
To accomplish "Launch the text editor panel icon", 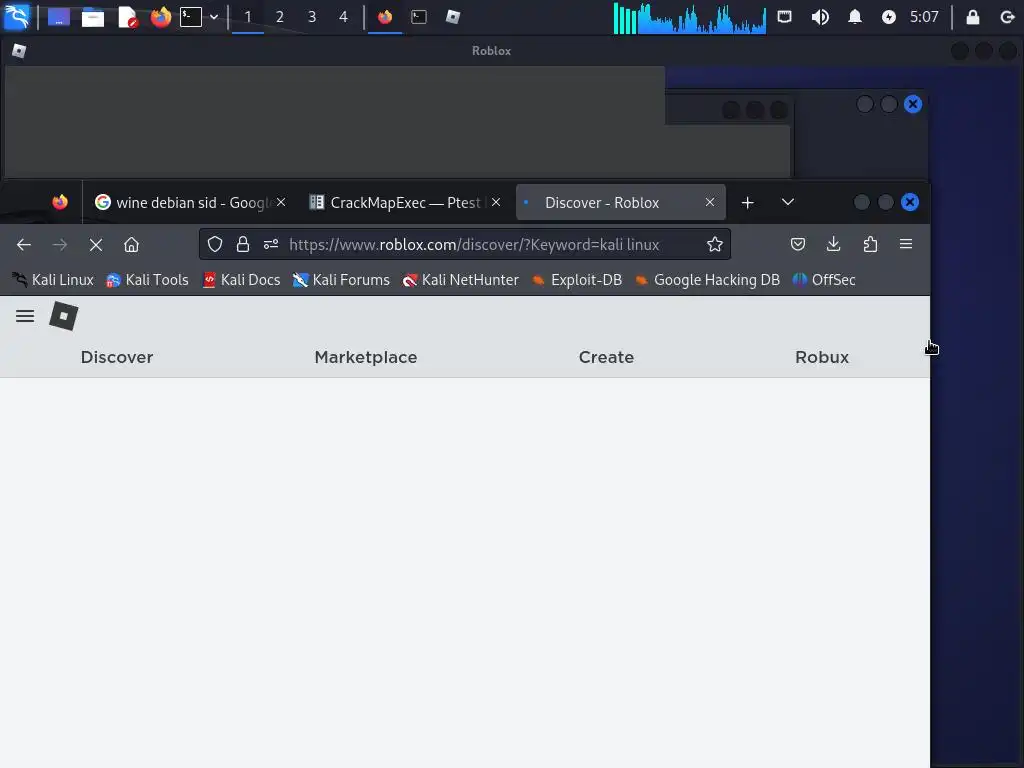I will [127, 16].
